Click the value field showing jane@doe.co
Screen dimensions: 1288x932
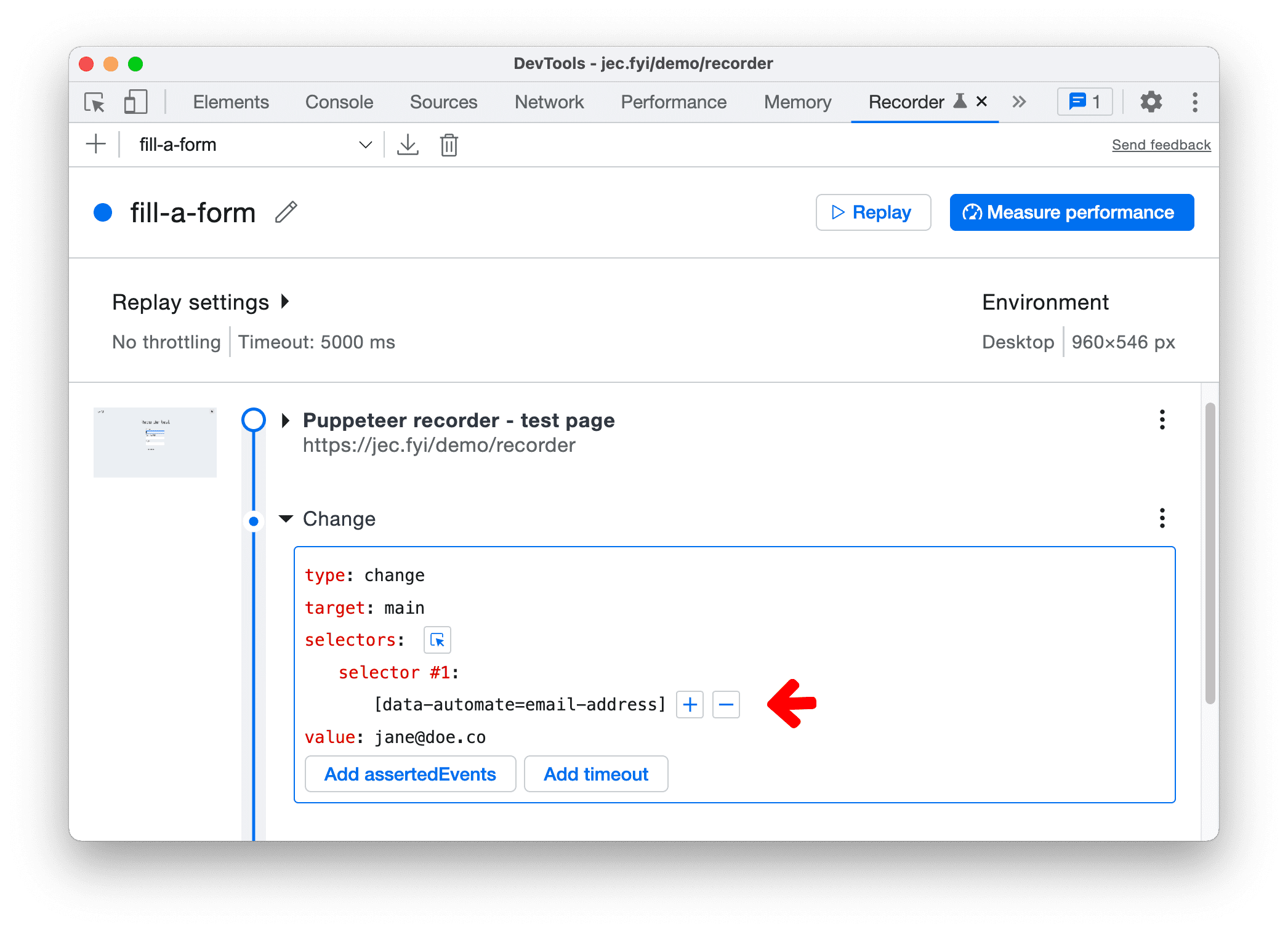tap(431, 737)
